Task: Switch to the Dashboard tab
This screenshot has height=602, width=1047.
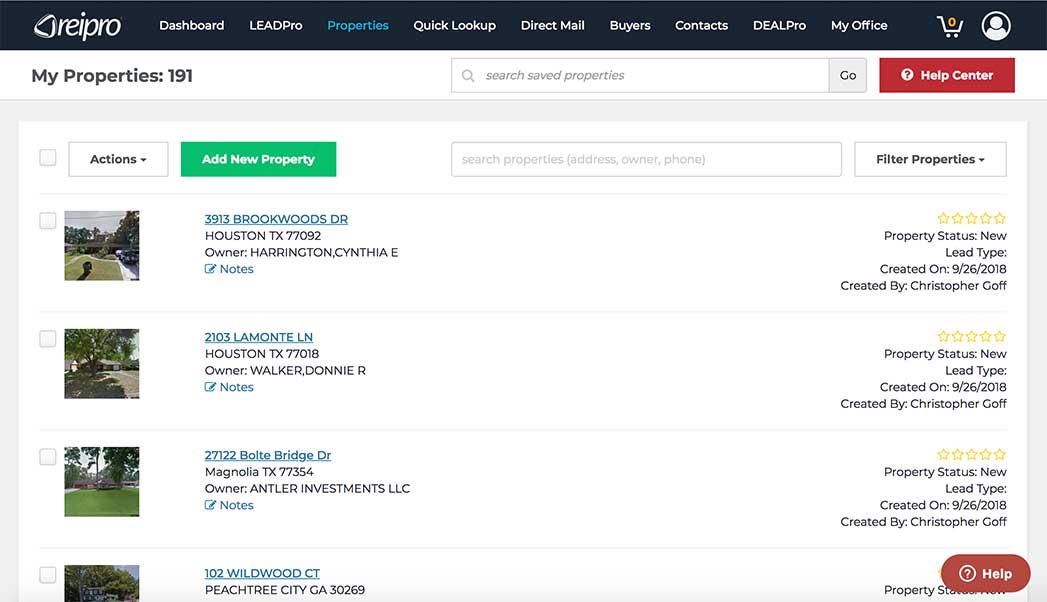Action: (x=191, y=25)
